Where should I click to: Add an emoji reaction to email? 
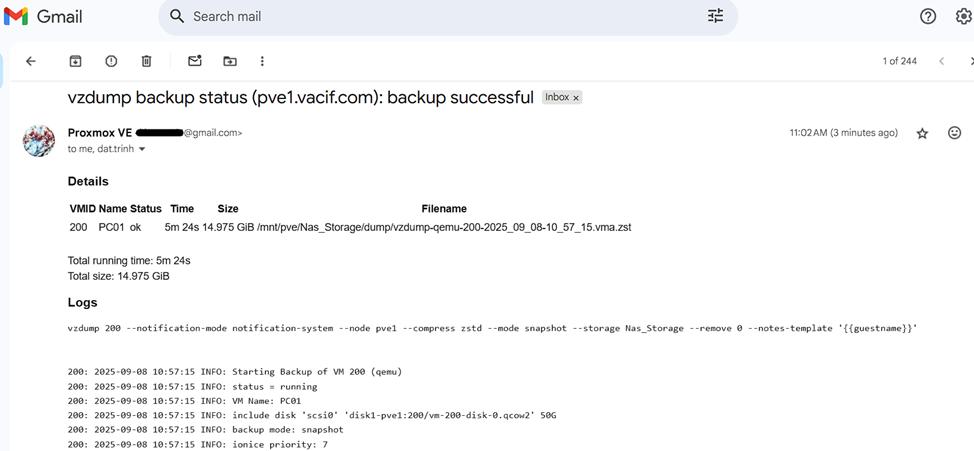pyautogui.click(x=954, y=133)
